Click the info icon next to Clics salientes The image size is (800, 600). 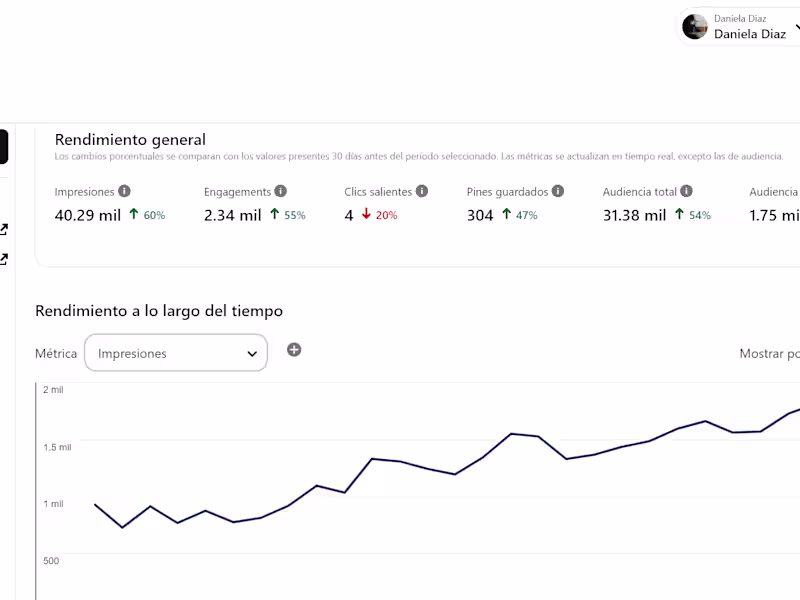(422, 191)
